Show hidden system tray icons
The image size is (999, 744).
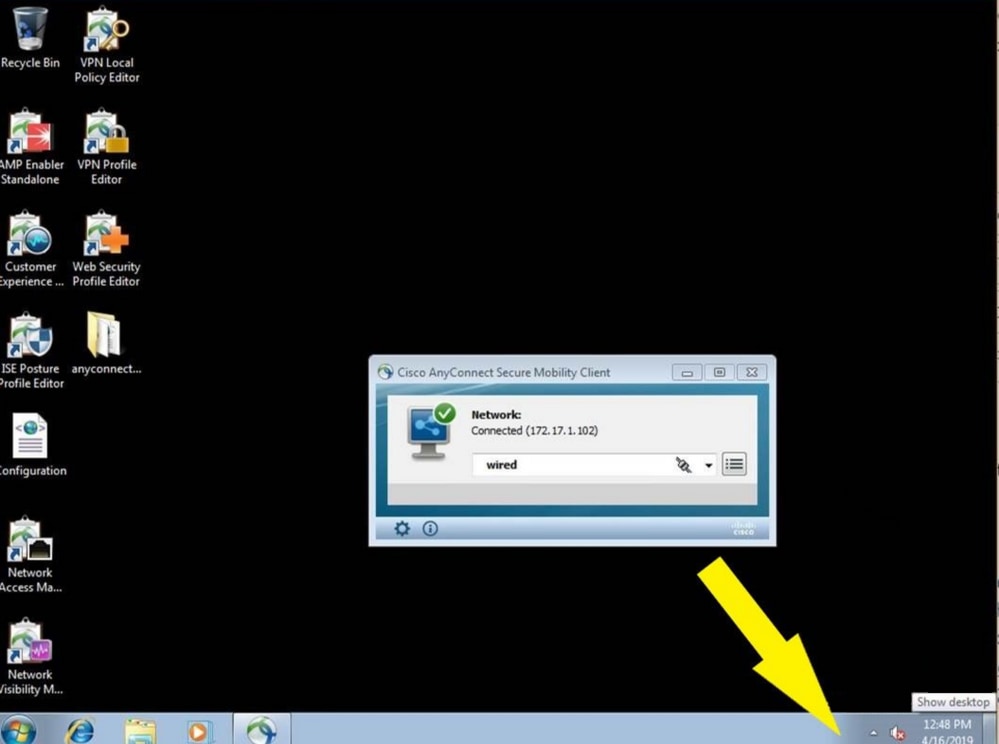(x=873, y=733)
